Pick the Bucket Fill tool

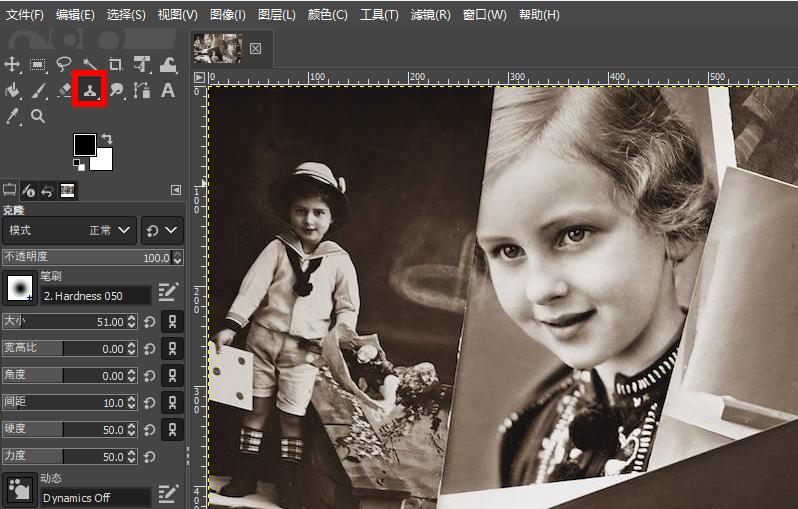click(x=12, y=90)
